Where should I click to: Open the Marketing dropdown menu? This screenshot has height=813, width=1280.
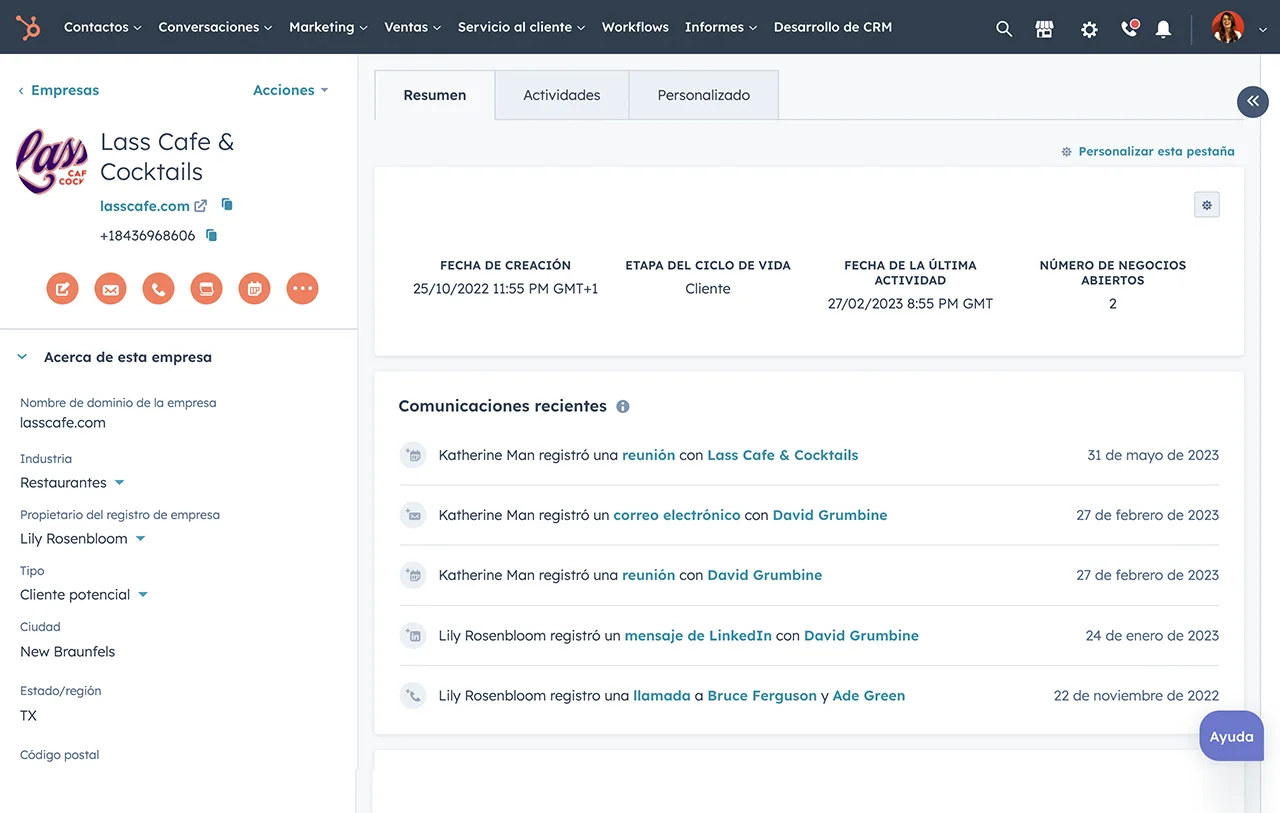tap(328, 27)
